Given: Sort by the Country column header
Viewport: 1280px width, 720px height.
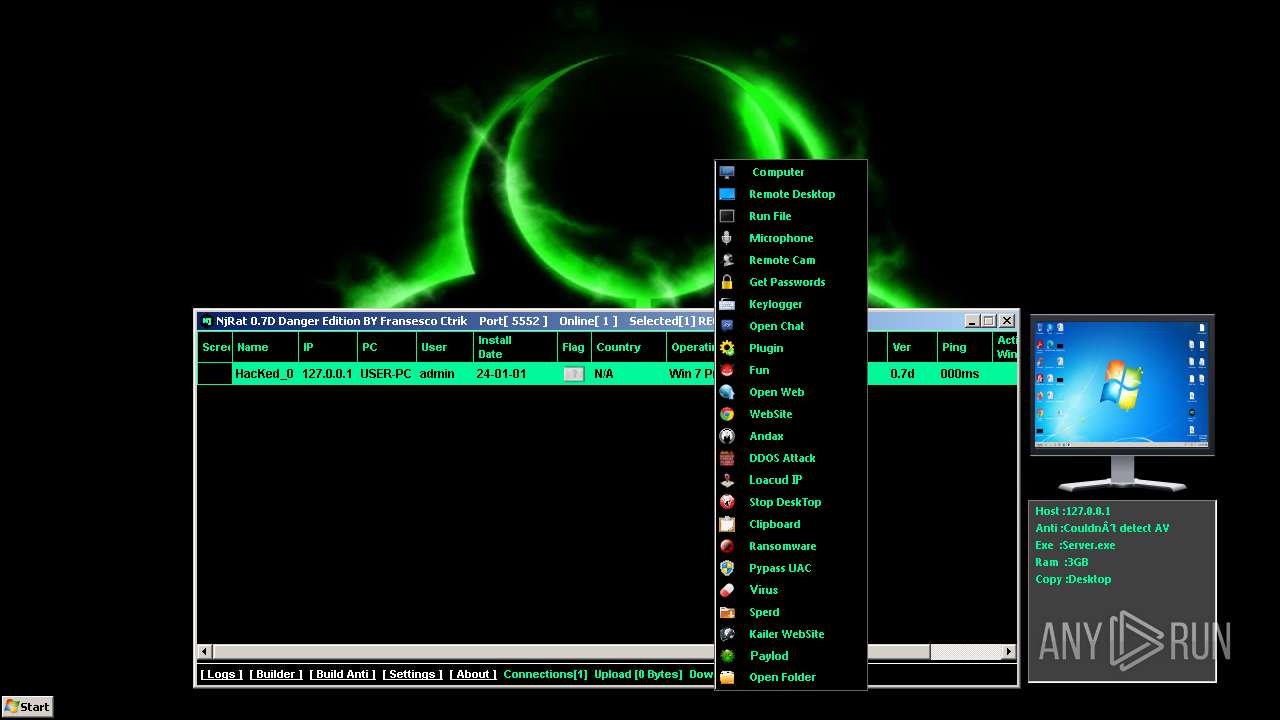Looking at the screenshot, I should click(x=629, y=347).
